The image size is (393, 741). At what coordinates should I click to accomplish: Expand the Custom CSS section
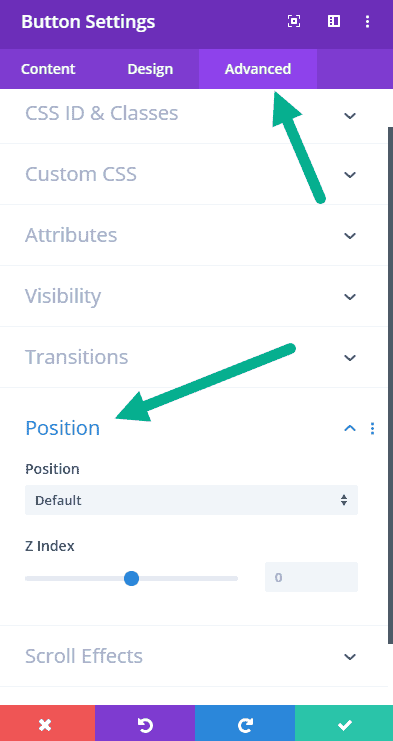(194, 174)
